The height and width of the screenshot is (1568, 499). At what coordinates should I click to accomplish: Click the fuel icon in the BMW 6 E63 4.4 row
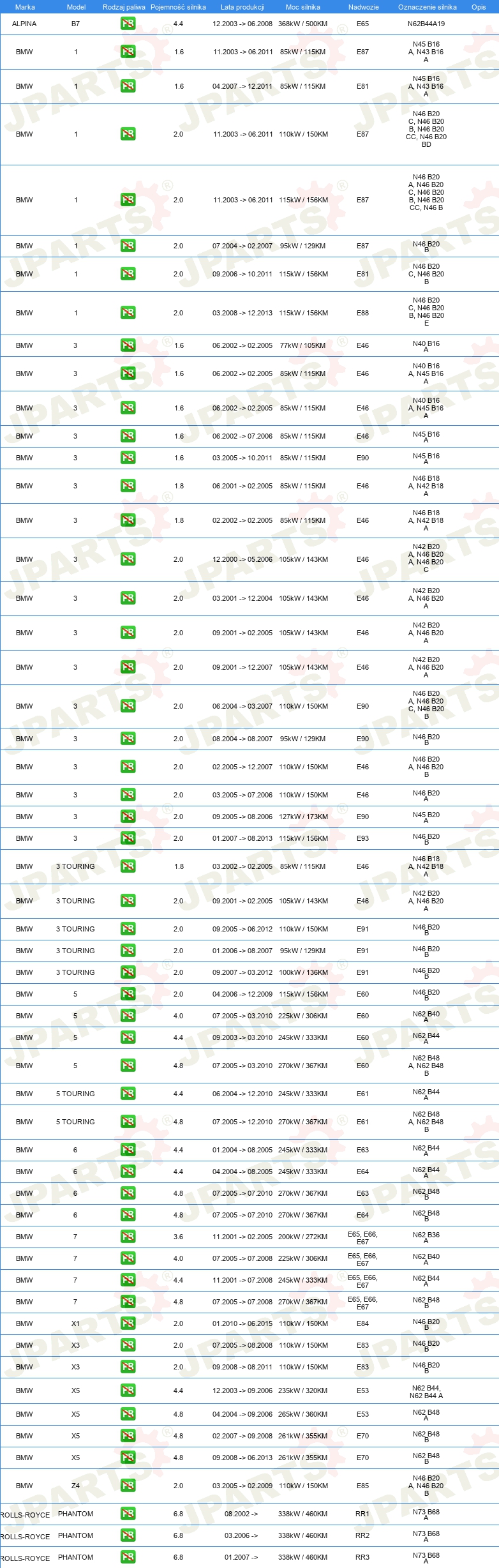pos(128,1150)
